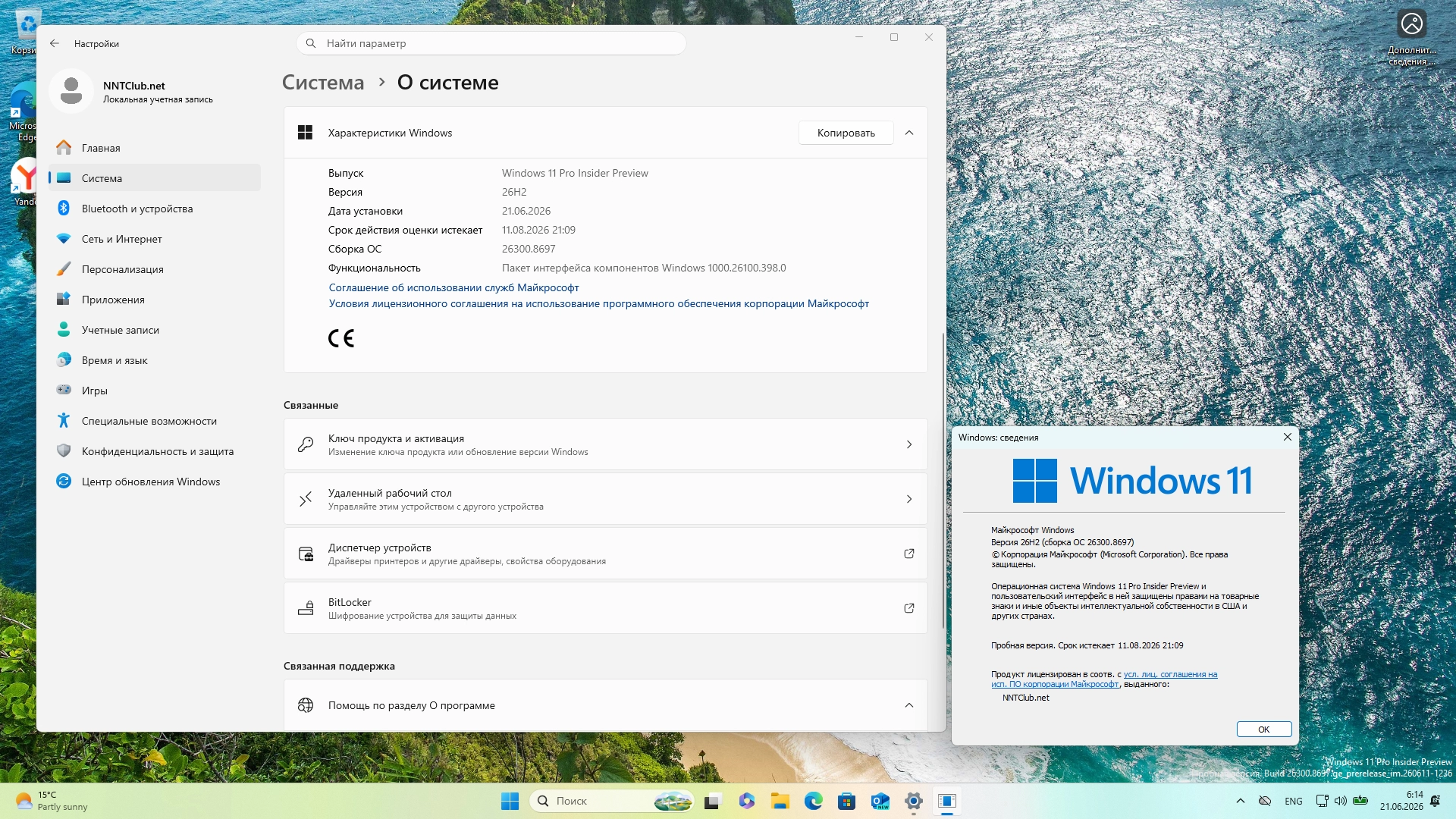
Task: Open Microsoft Store from taskbar
Action: click(847, 801)
